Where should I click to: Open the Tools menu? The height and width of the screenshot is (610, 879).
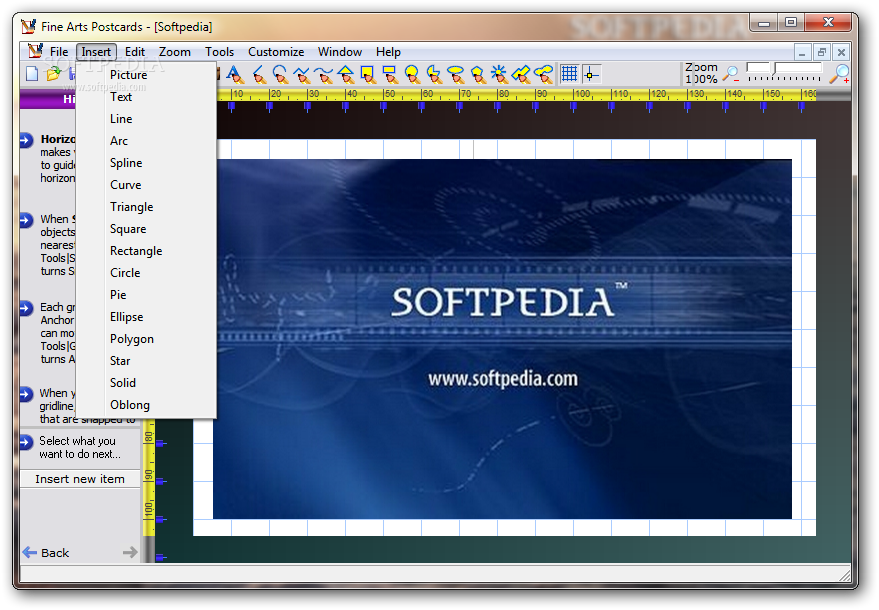coord(219,52)
